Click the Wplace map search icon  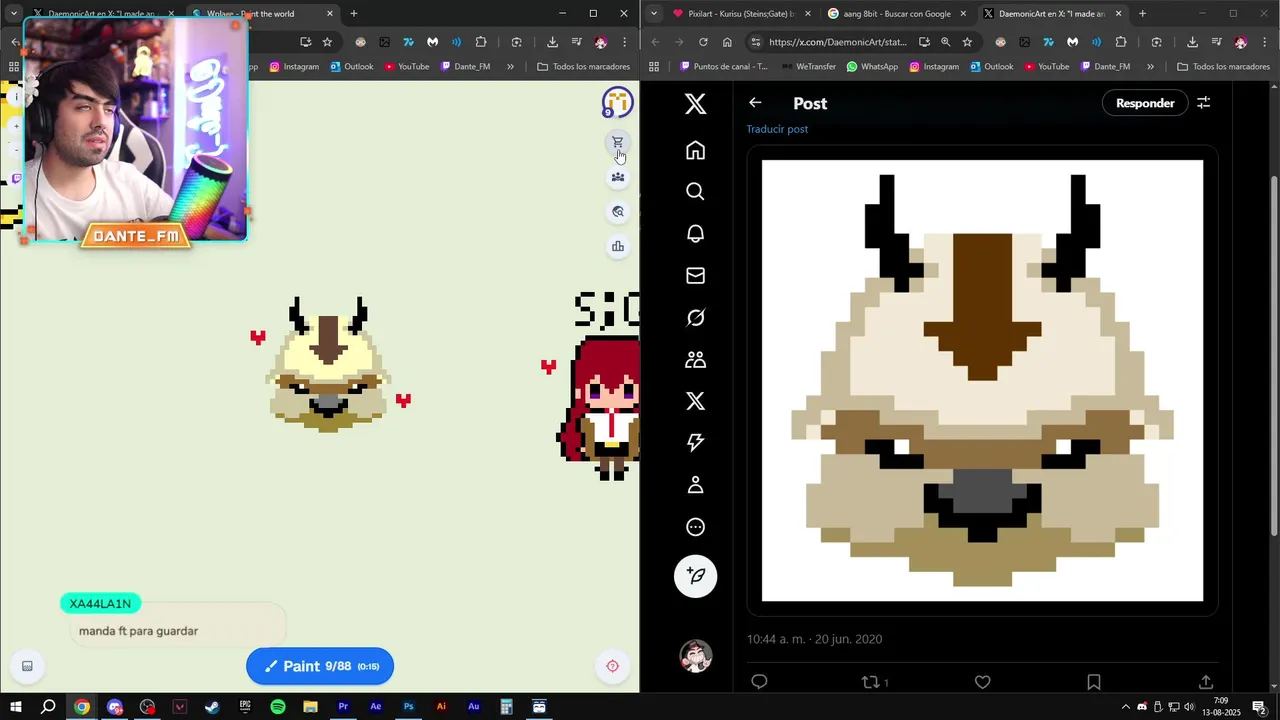coord(618,212)
